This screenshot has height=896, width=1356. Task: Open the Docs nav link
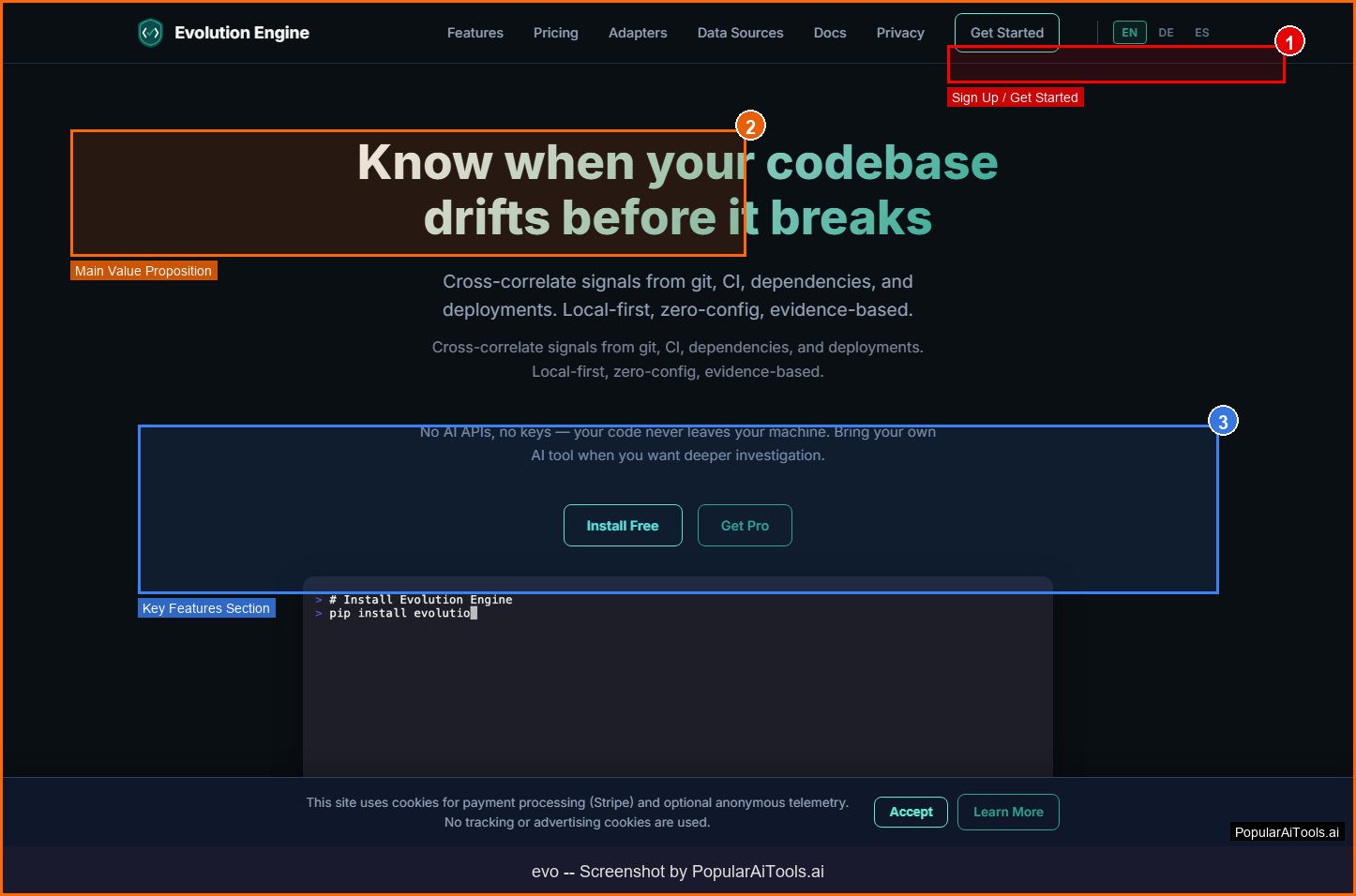[829, 33]
